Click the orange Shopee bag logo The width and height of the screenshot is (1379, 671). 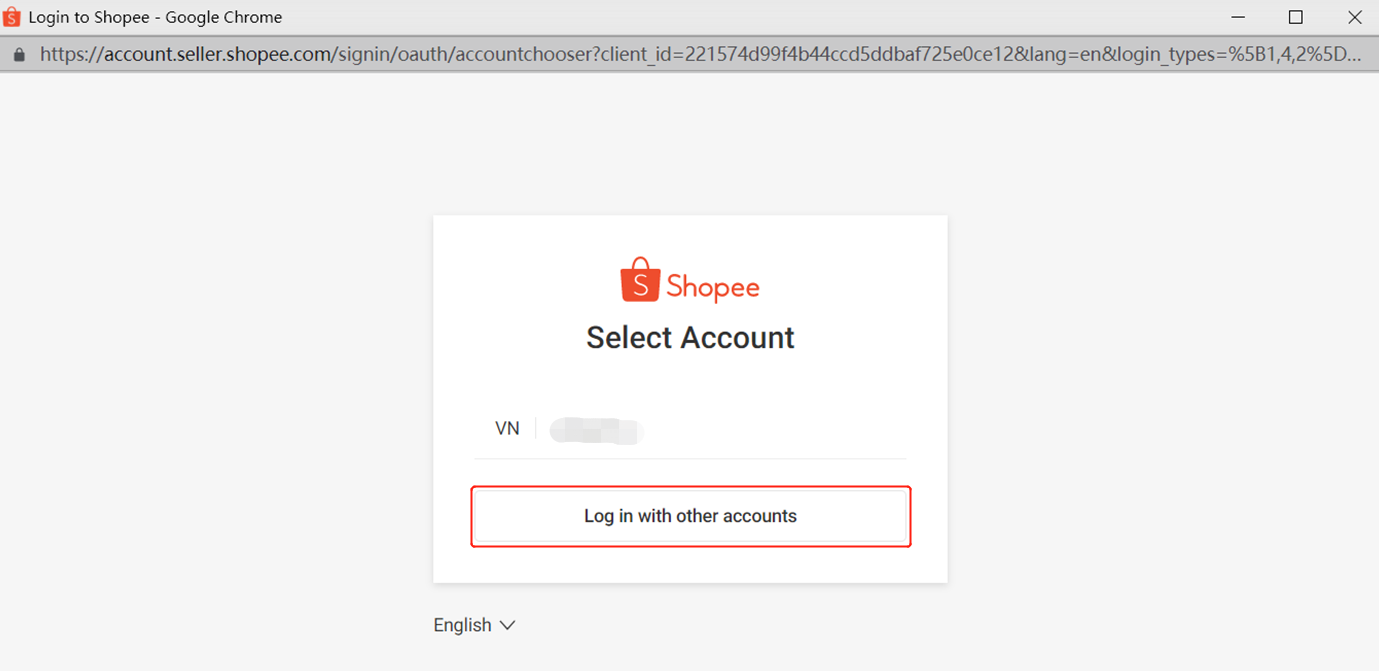click(x=640, y=280)
